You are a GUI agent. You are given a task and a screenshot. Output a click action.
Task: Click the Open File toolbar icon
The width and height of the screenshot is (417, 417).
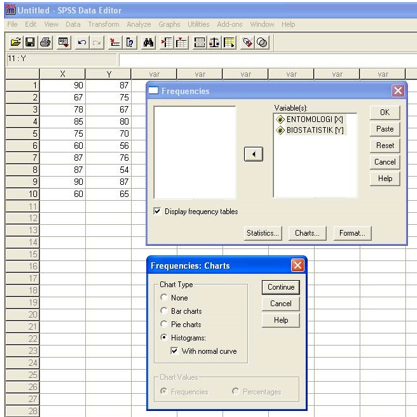pyautogui.click(x=15, y=43)
